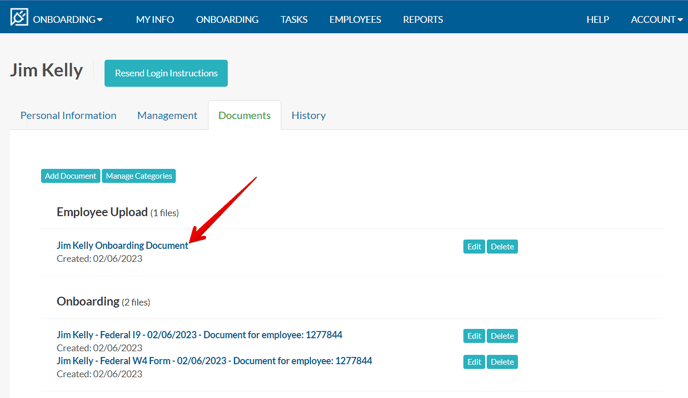Click HELP in the top bar

(598, 20)
